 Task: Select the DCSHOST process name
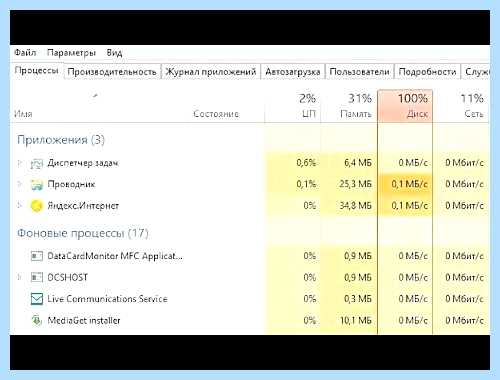pos(67,277)
